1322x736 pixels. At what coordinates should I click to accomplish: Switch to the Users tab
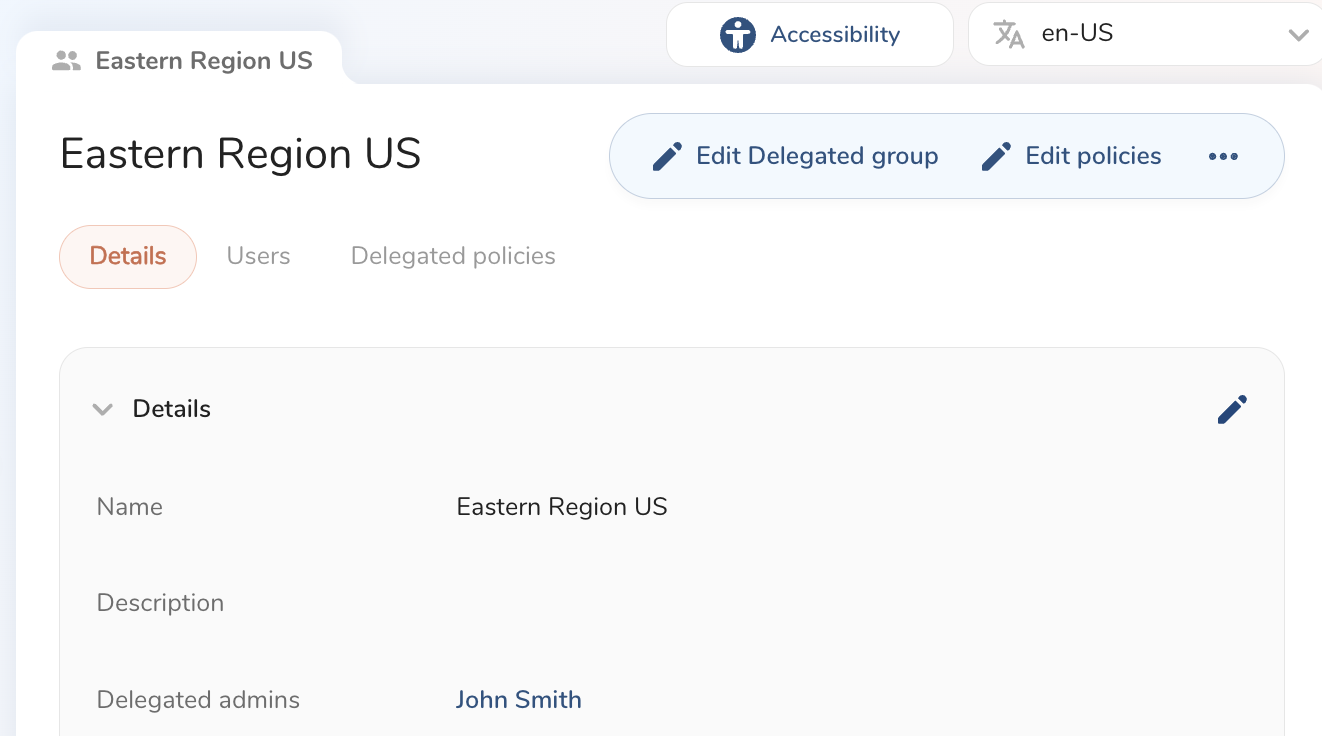coord(258,256)
